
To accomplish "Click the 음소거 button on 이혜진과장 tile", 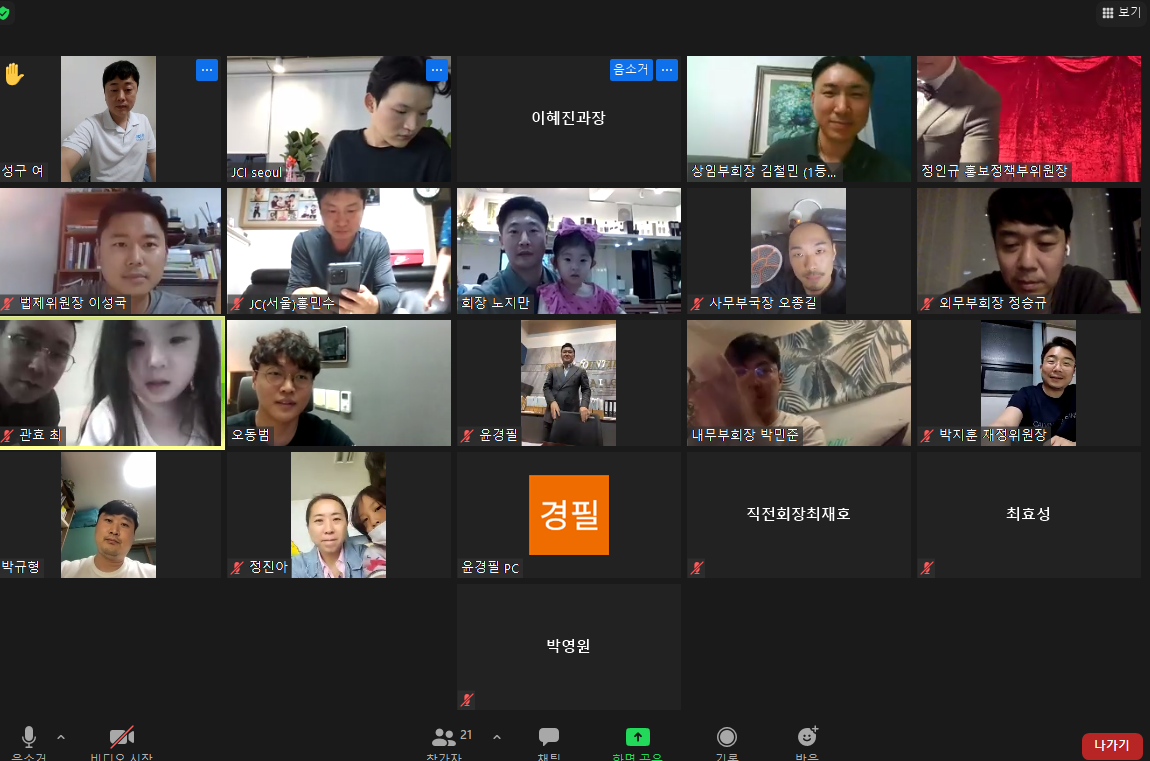I will tap(631, 70).
